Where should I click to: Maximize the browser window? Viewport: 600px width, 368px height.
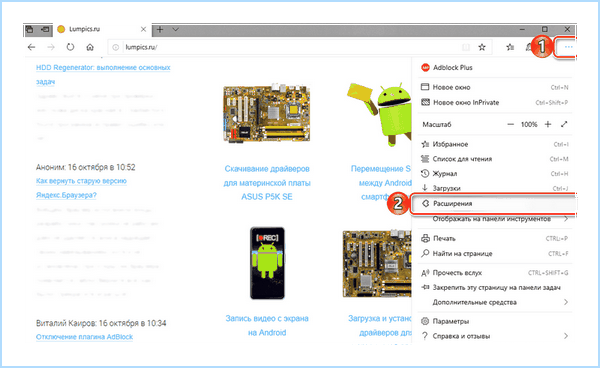tap(545, 29)
